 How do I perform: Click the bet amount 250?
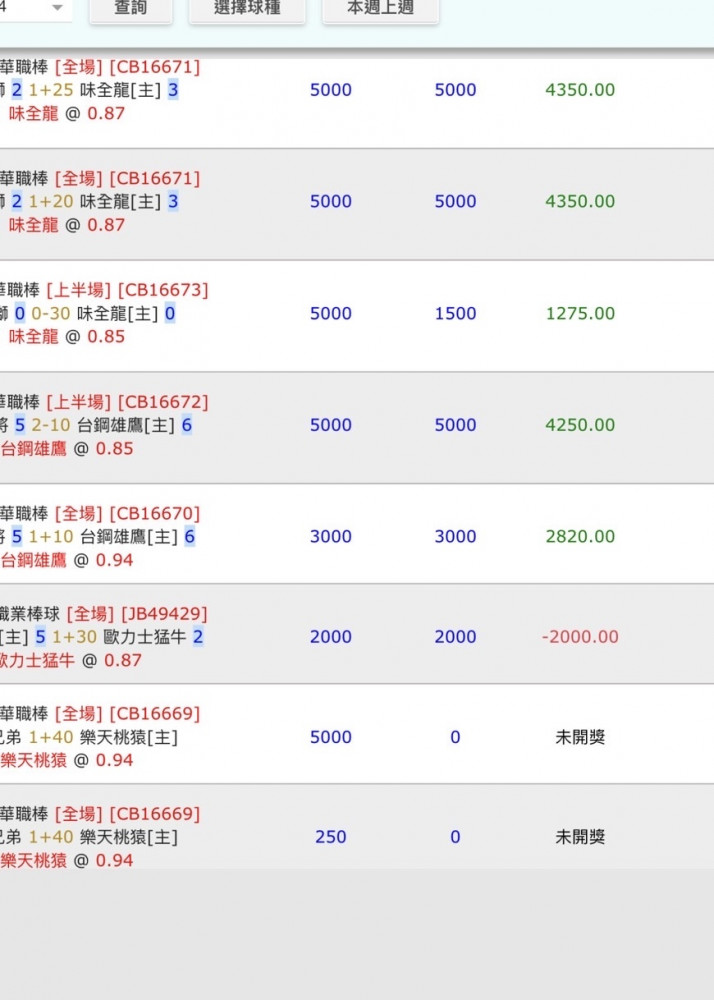point(331,837)
